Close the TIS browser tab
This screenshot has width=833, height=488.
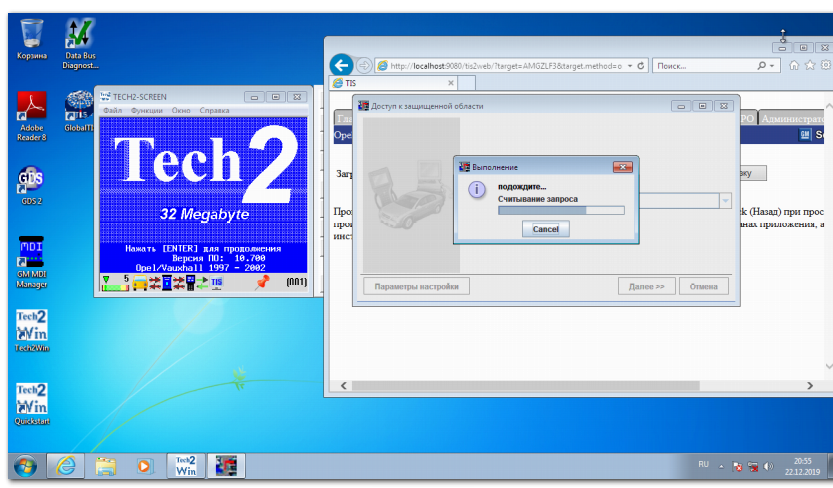[450, 83]
